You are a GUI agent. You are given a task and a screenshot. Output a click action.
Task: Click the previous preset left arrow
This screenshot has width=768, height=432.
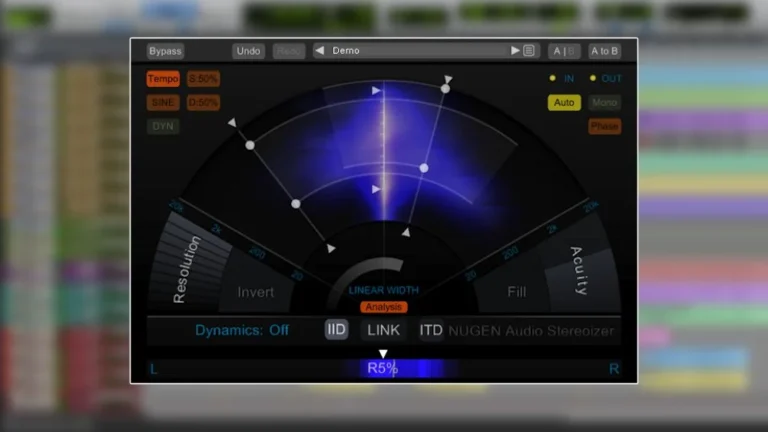[x=320, y=50]
